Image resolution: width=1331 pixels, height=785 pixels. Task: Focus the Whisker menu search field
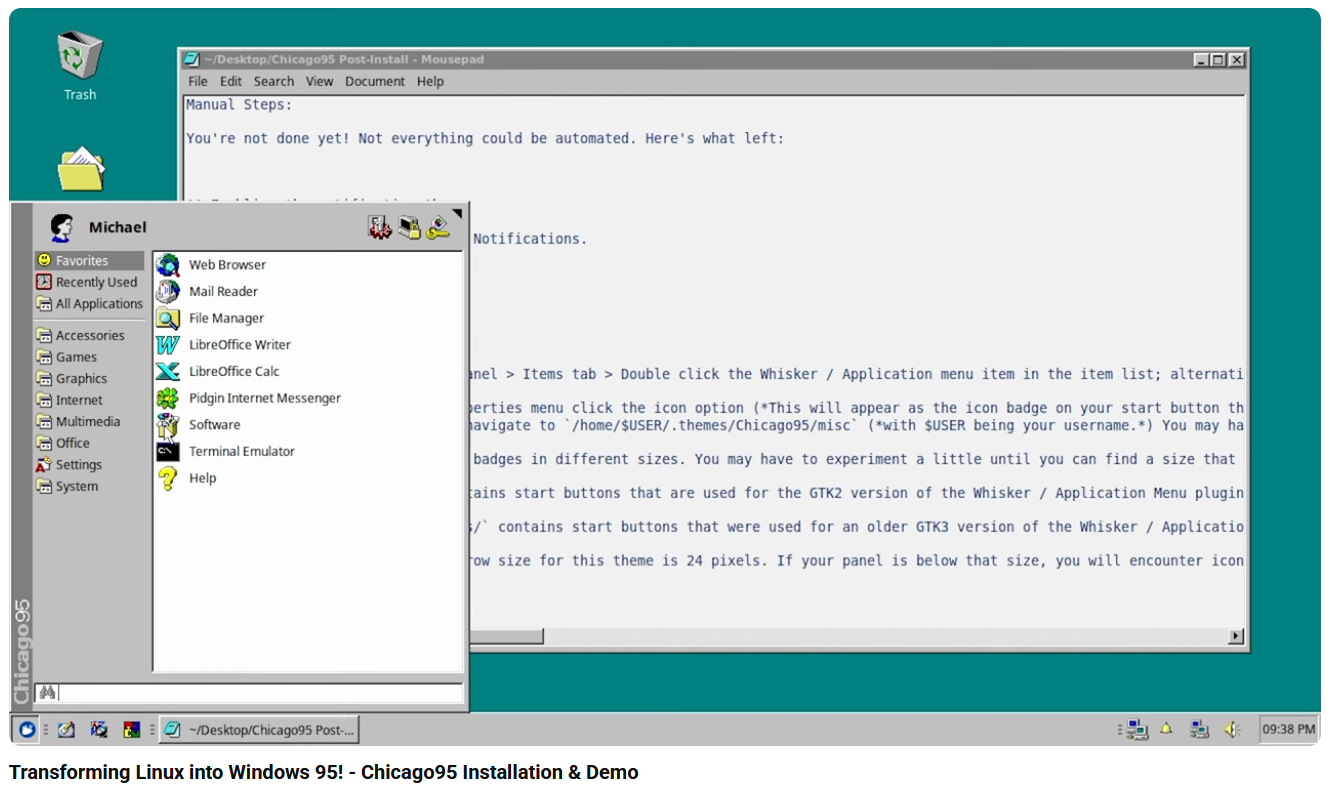click(250, 693)
